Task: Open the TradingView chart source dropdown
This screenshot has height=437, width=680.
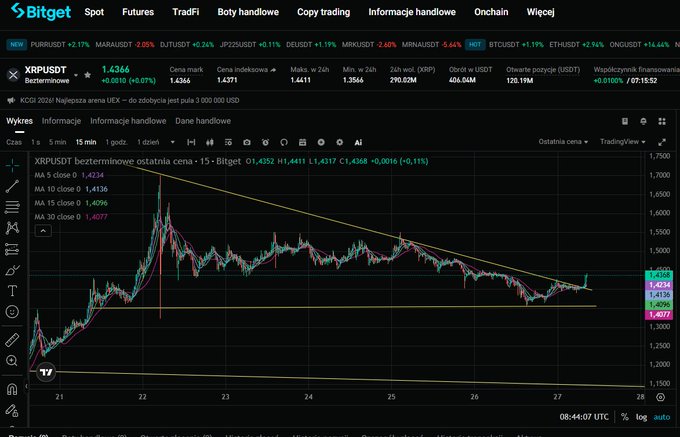Action: coord(623,142)
